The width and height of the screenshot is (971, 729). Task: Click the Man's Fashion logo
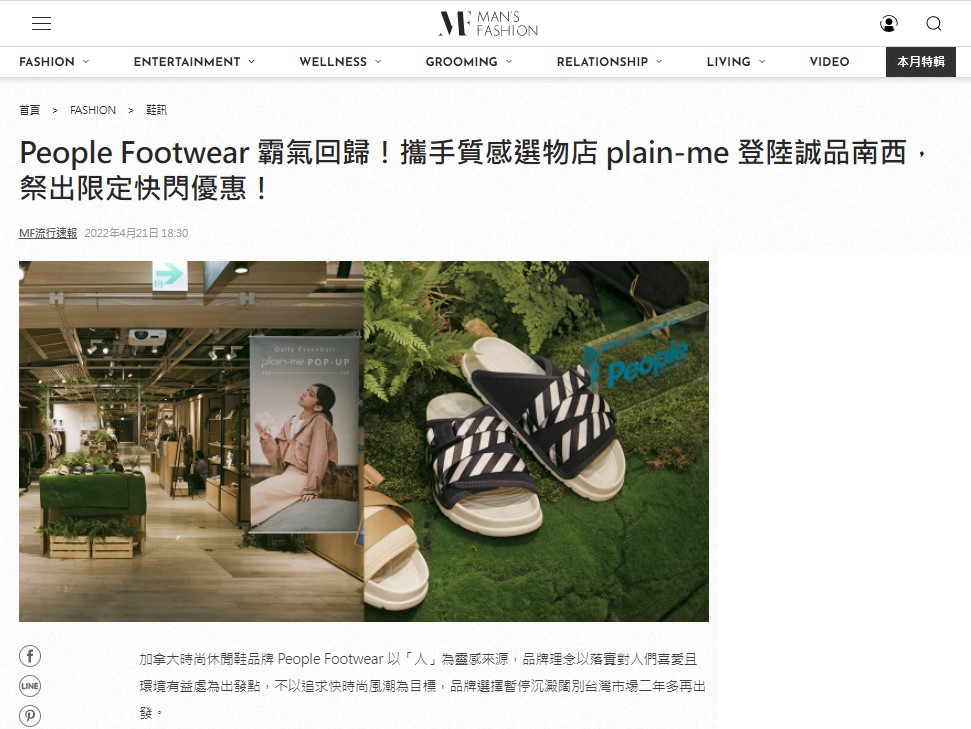[488, 24]
